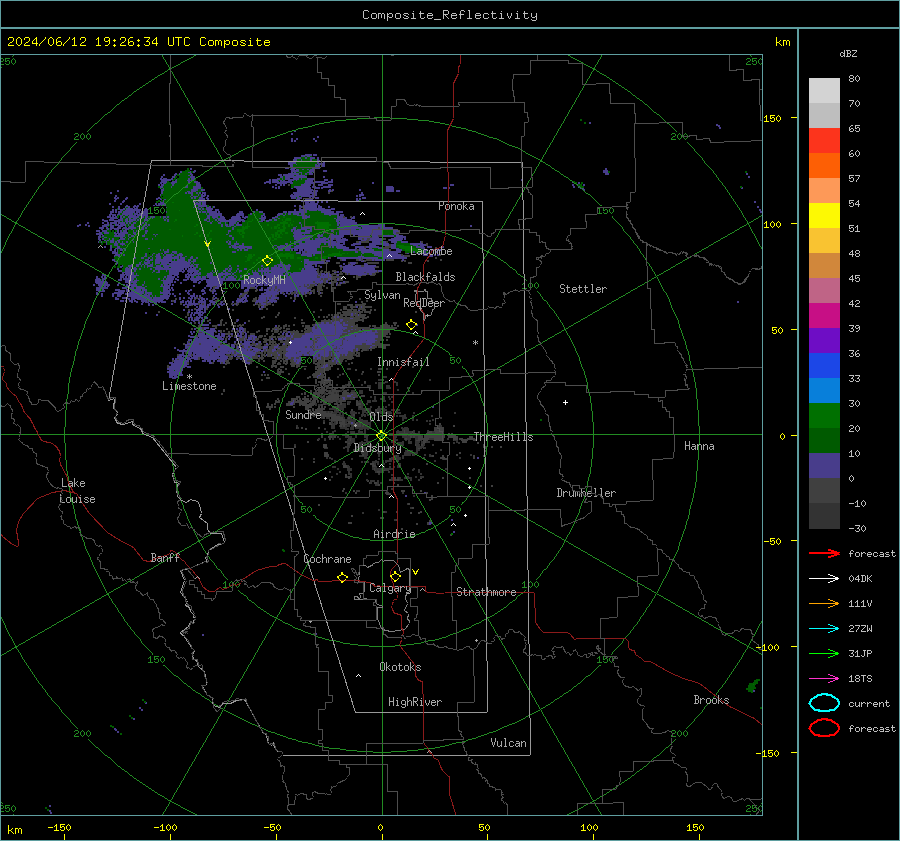The height and width of the screenshot is (841, 900).
Task: Click the cyan current ellipse icon
Action: point(824,703)
